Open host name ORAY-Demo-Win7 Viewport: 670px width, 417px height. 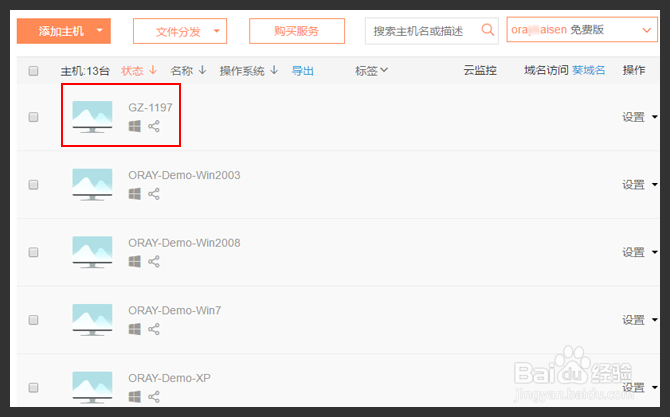point(175,310)
